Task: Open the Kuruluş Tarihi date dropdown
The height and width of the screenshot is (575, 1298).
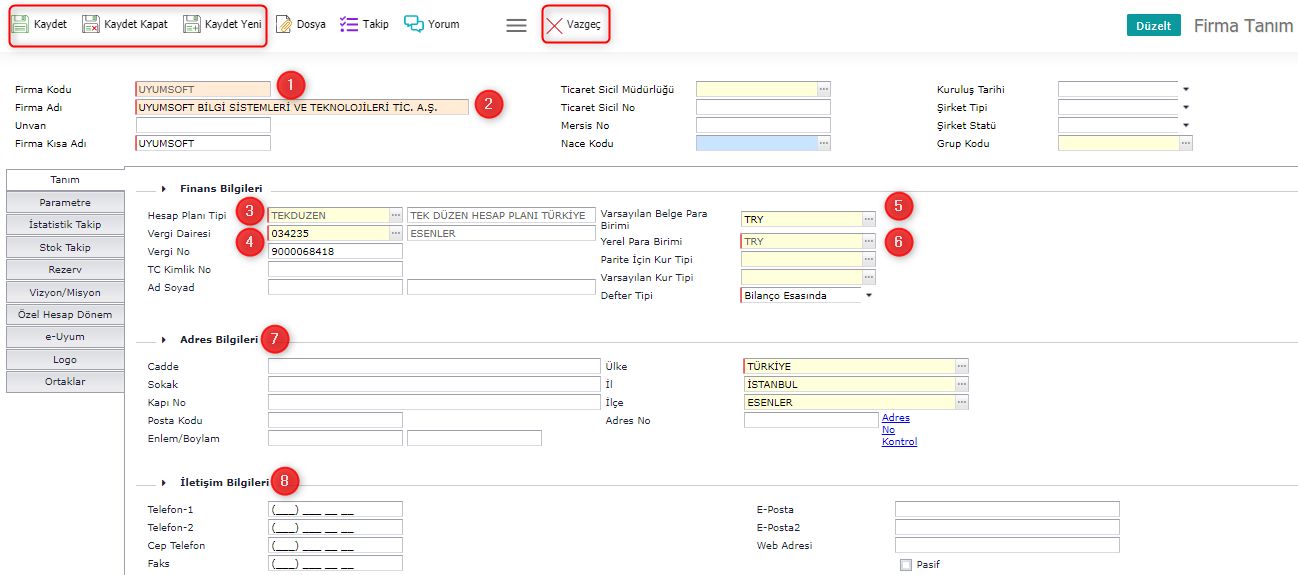Action: 1186,90
